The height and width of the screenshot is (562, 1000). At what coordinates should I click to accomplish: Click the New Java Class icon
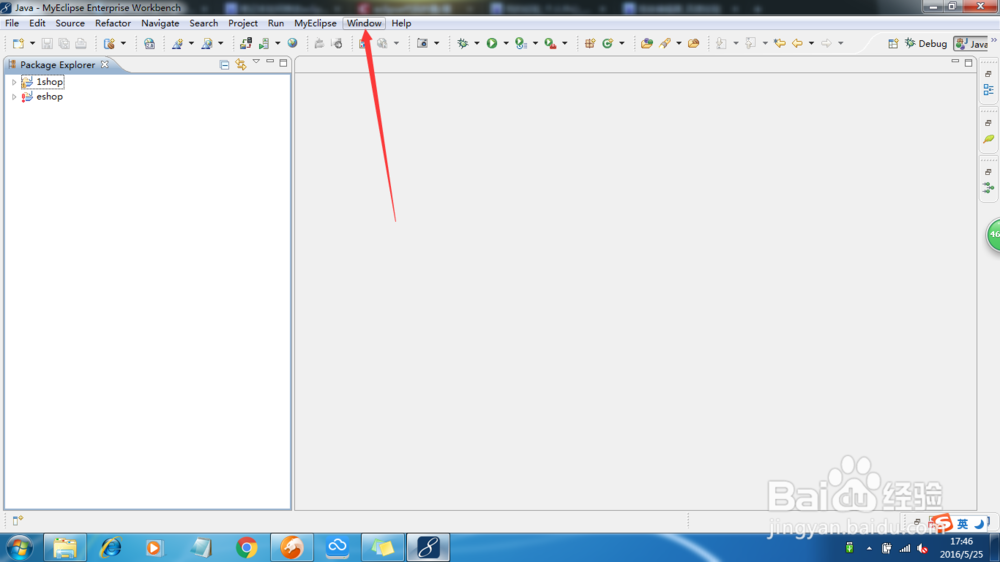click(608, 43)
